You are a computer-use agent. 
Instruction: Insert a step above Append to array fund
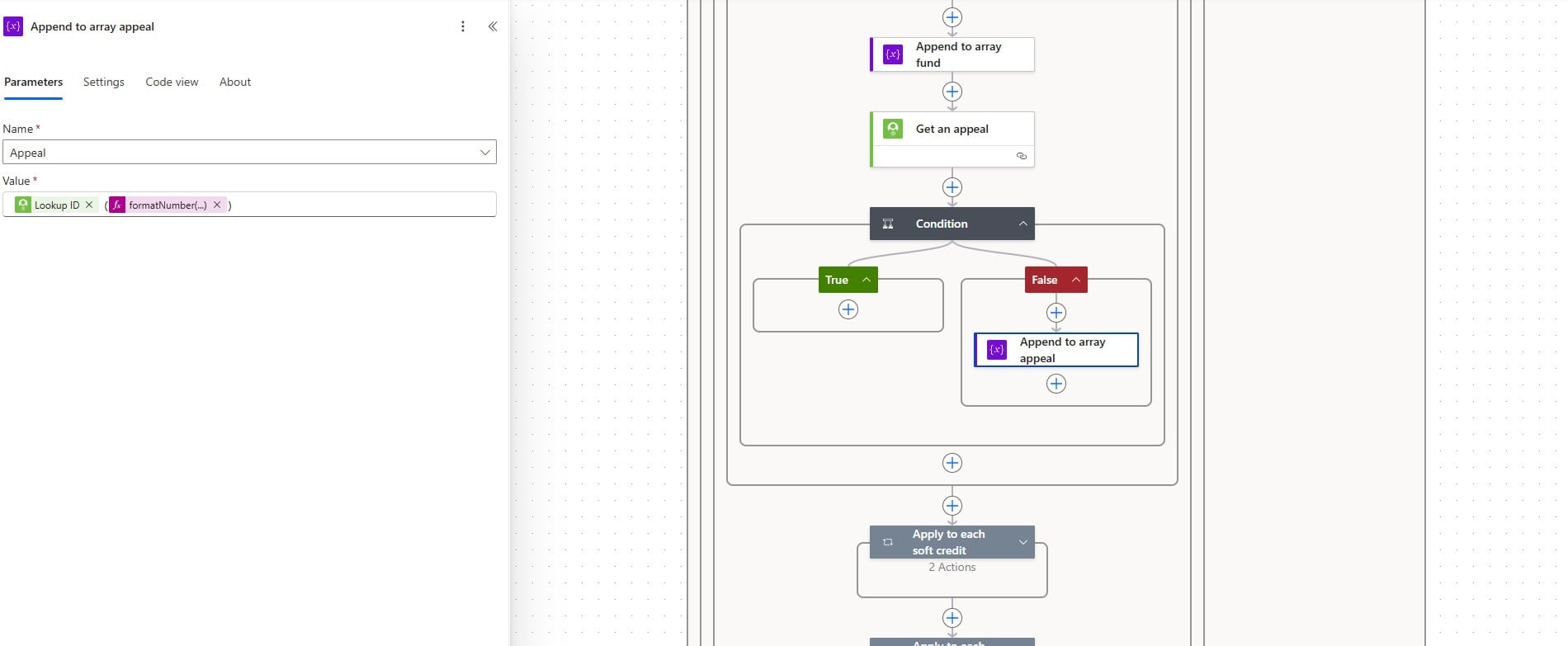[952, 17]
